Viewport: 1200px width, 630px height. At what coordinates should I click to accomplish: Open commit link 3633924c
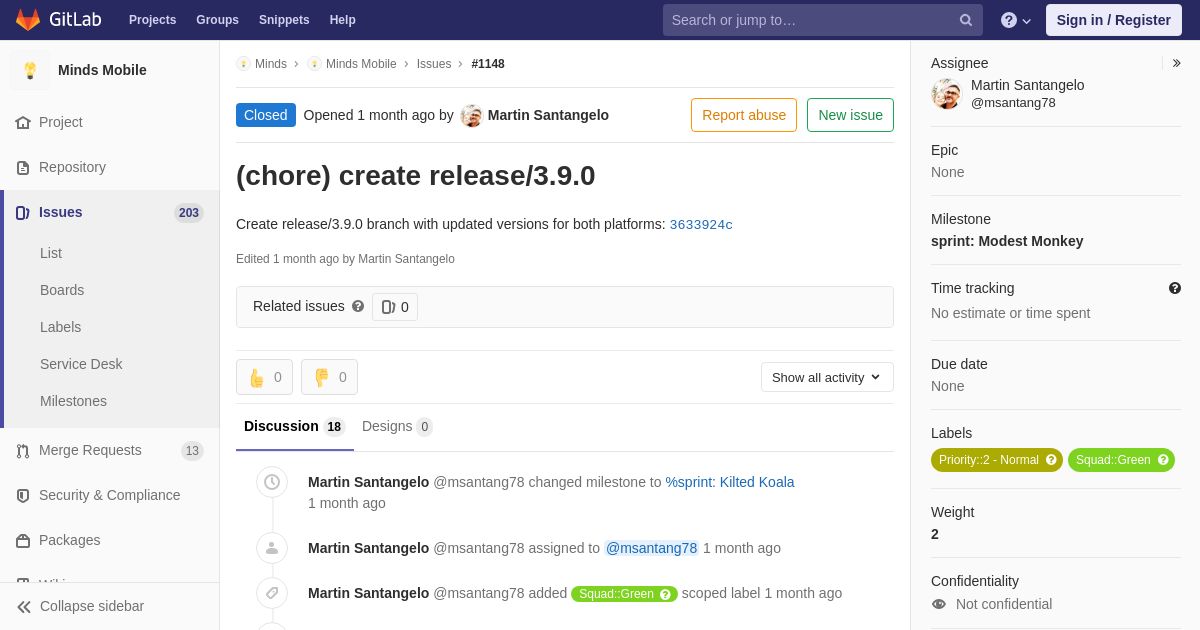click(x=701, y=225)
